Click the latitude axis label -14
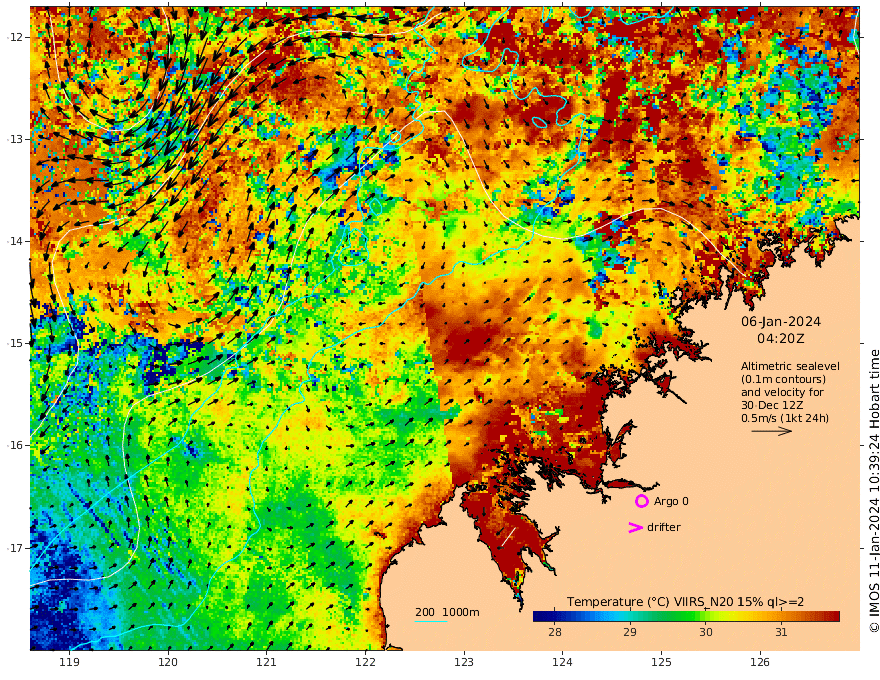This screenshot has width=880, height=680. coord(15,241)
